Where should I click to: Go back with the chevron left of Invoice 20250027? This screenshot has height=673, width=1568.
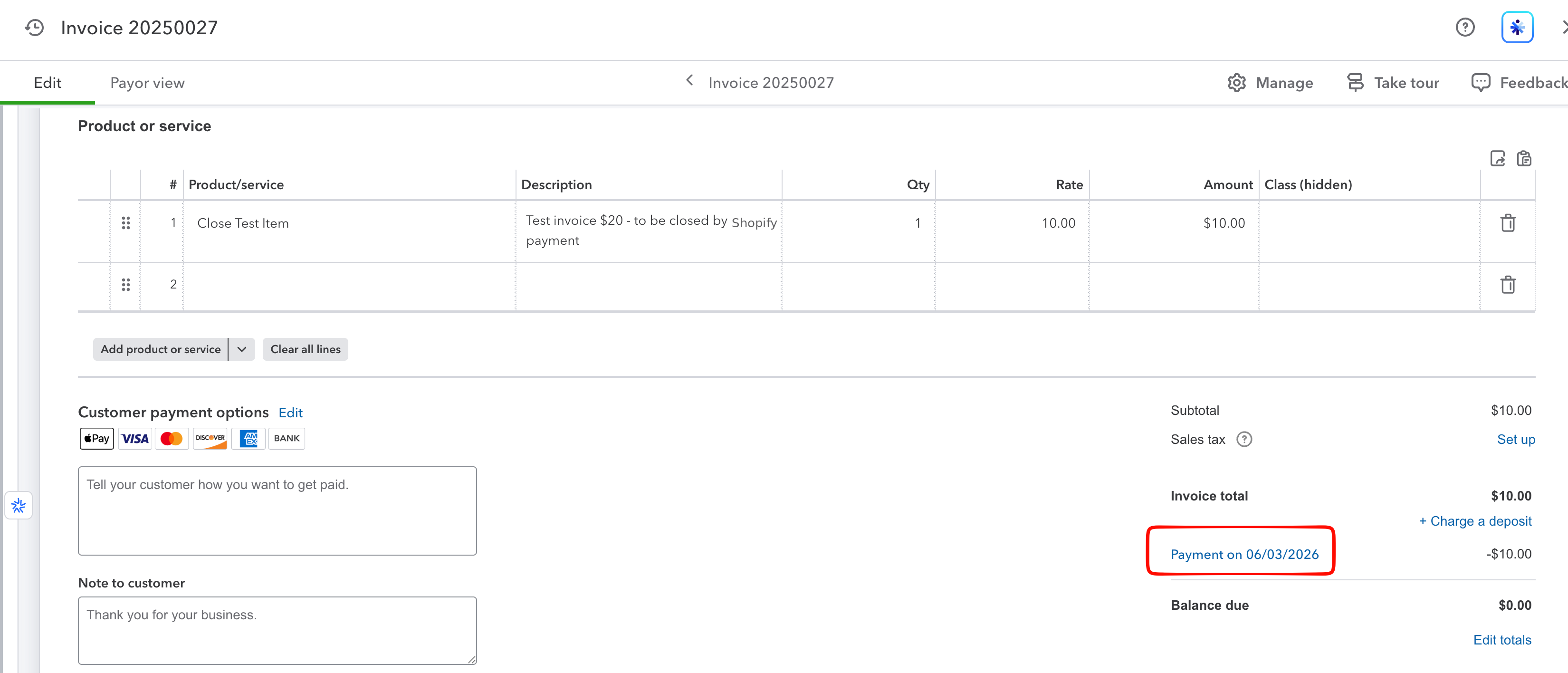[x=689, y=80]
